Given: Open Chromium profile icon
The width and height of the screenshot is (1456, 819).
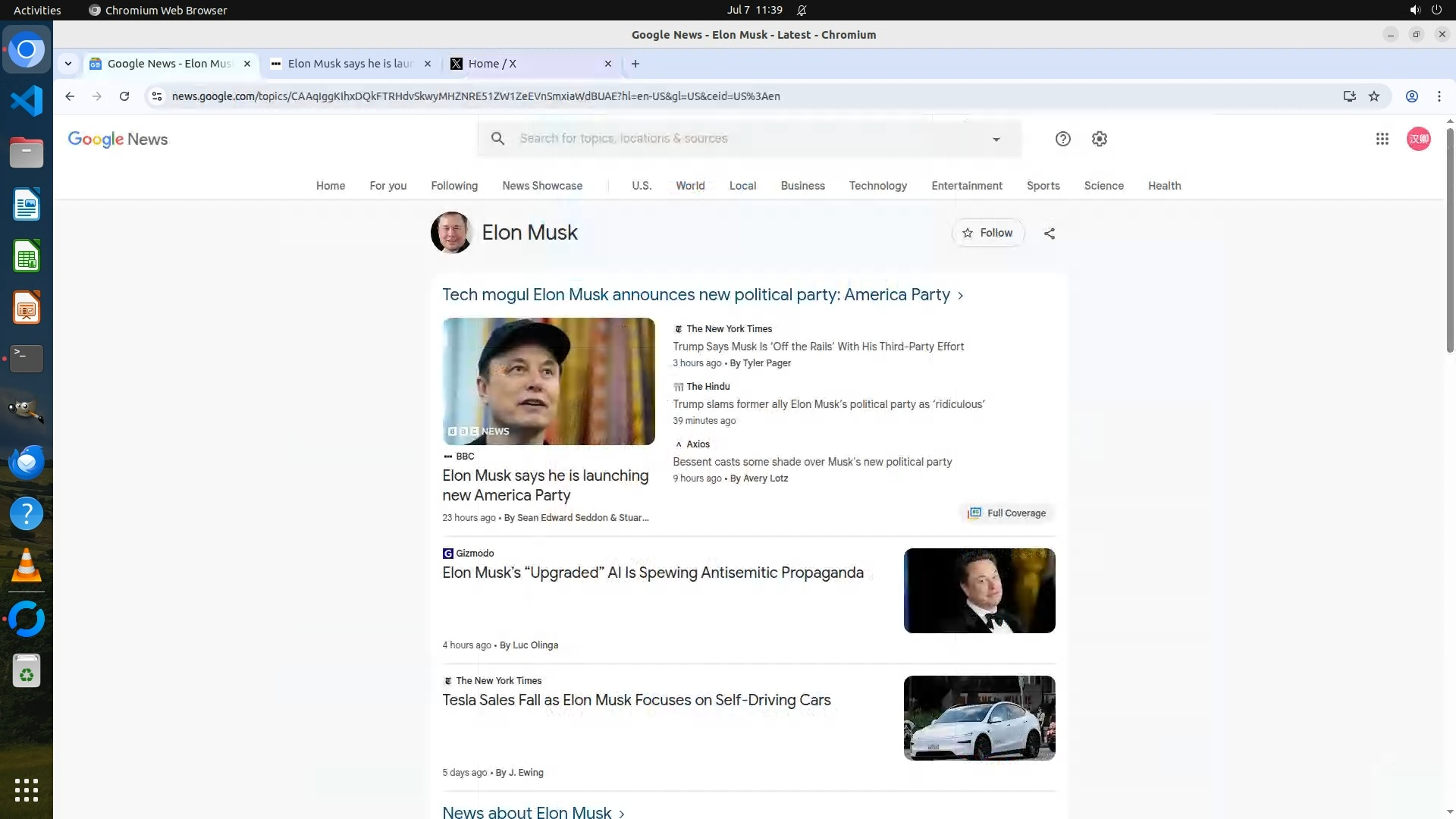Looking at the screenshot, I should (x=1412, y=96).
